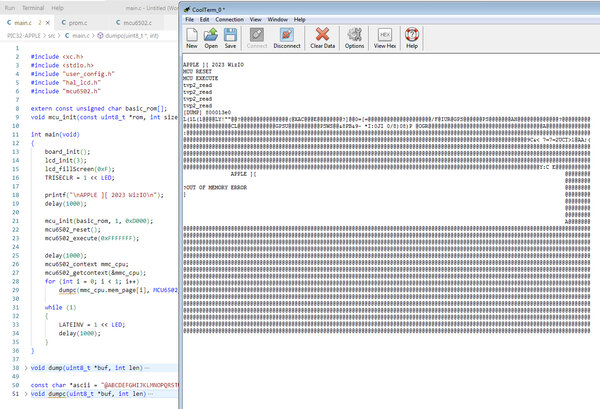
Task: Click main.c in the breadcrumb path
Action: 81,36
